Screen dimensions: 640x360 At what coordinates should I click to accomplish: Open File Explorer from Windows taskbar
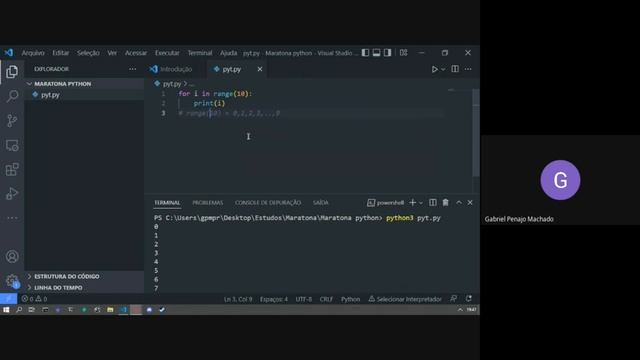(110, 310)
